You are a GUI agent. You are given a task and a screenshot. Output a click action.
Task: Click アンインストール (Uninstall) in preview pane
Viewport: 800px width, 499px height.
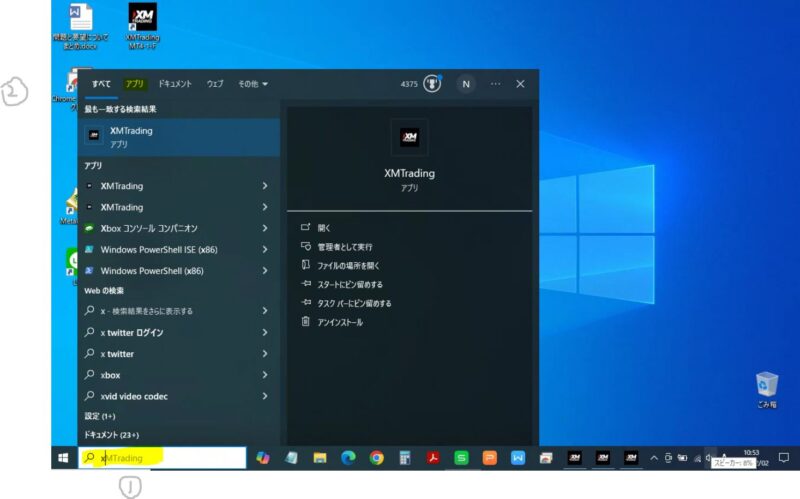[x=340, y=322]
